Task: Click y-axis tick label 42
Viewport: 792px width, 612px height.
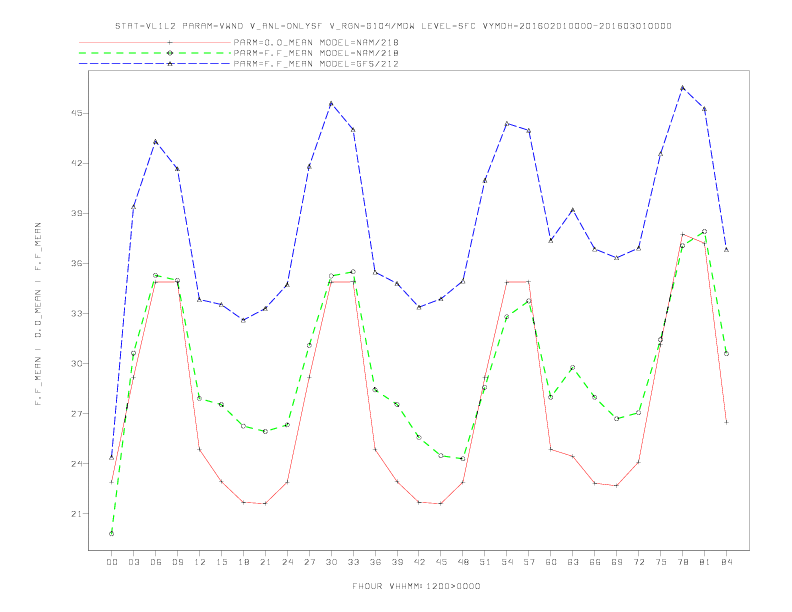Action: [x=76, y=163]
